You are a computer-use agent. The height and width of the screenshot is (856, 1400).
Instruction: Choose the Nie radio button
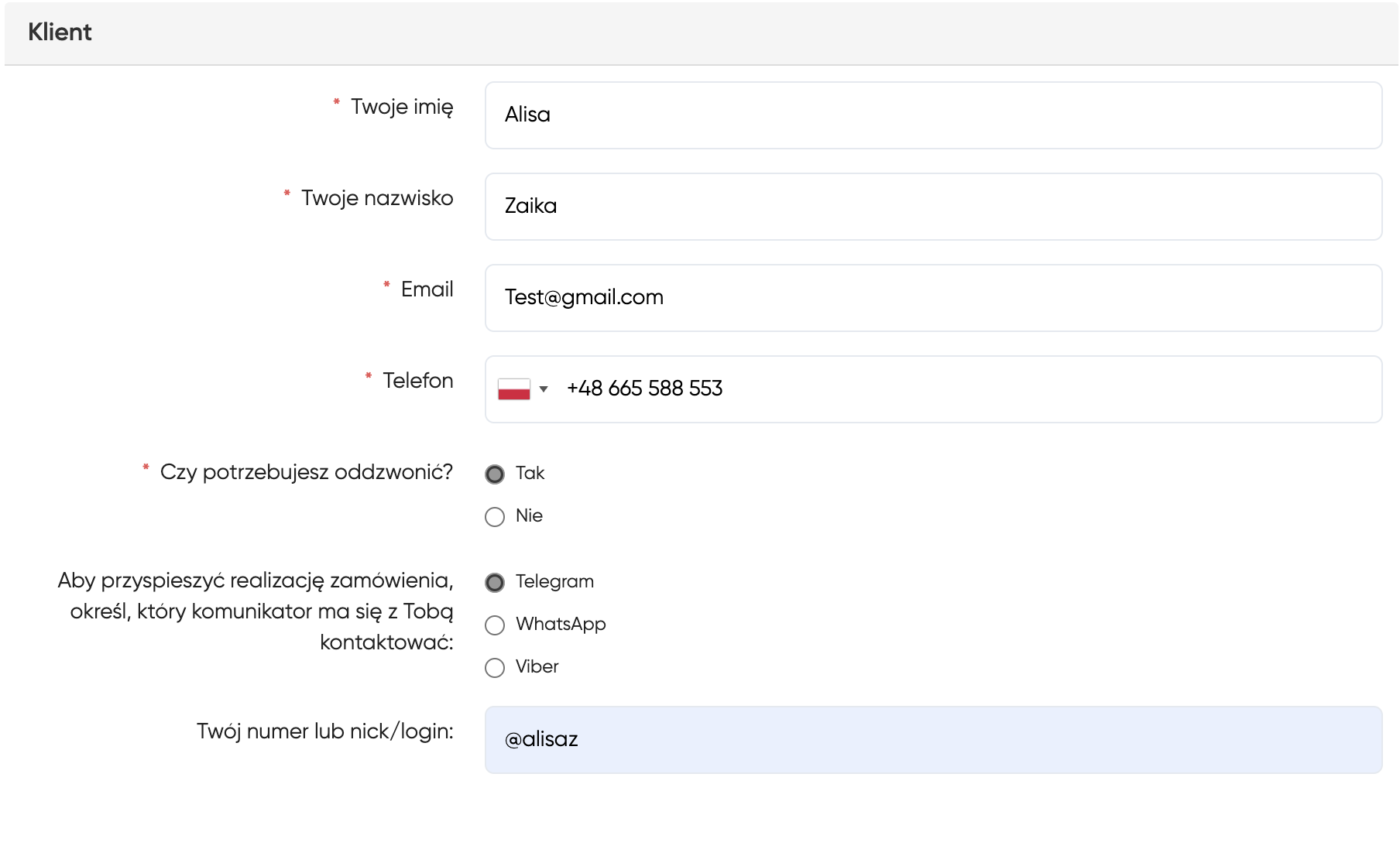click(495, 516)
